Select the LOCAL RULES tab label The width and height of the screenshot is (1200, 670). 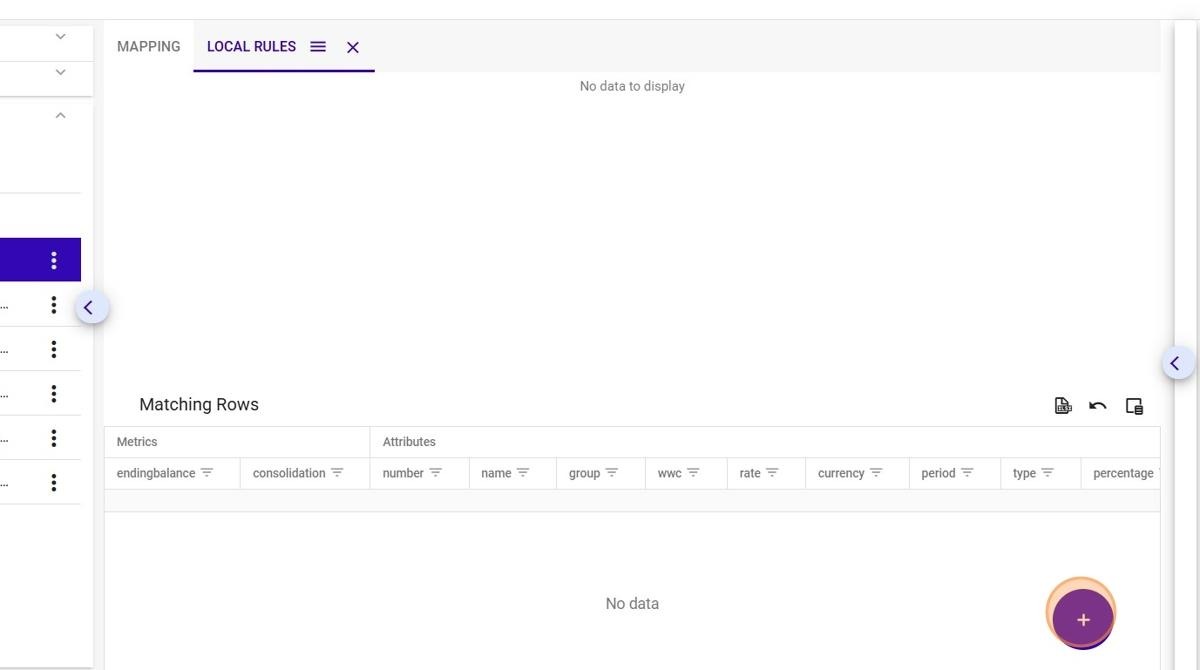coord(251,46)
